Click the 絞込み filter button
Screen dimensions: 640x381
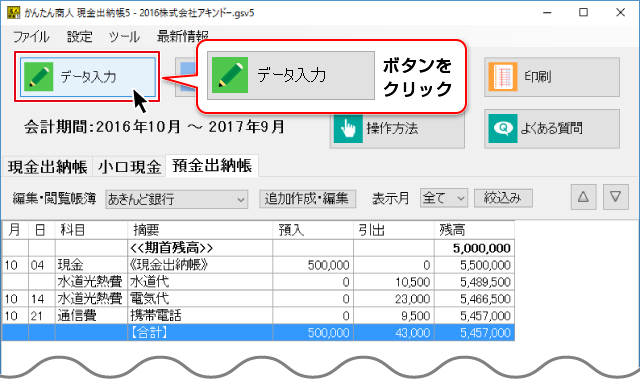503,198
